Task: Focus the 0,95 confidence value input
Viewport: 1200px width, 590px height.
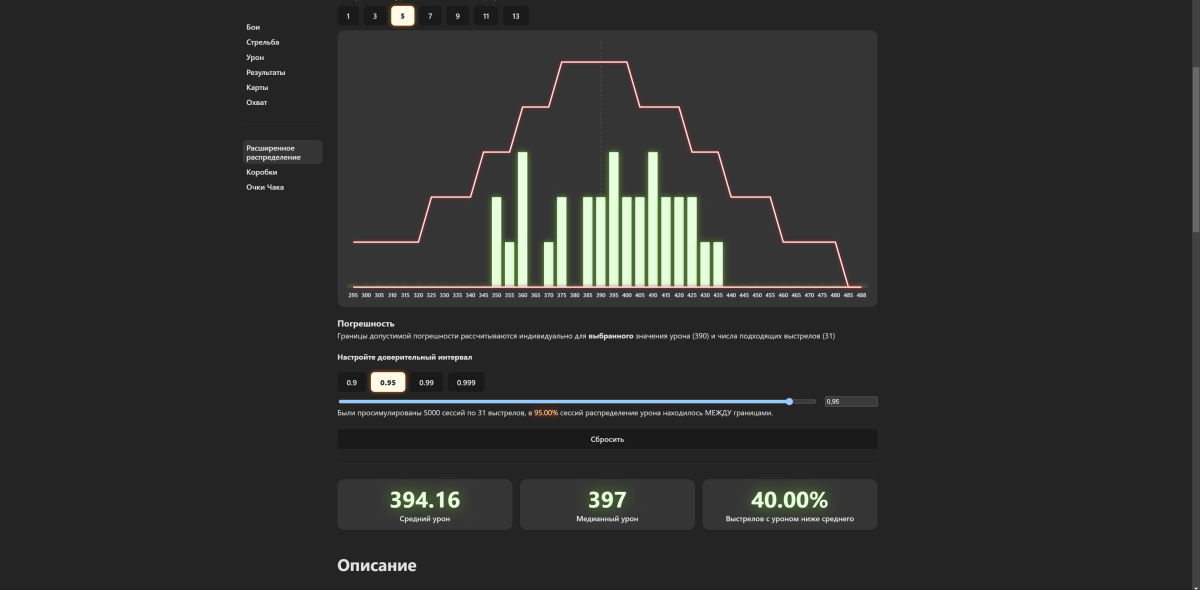Action: 850,401
